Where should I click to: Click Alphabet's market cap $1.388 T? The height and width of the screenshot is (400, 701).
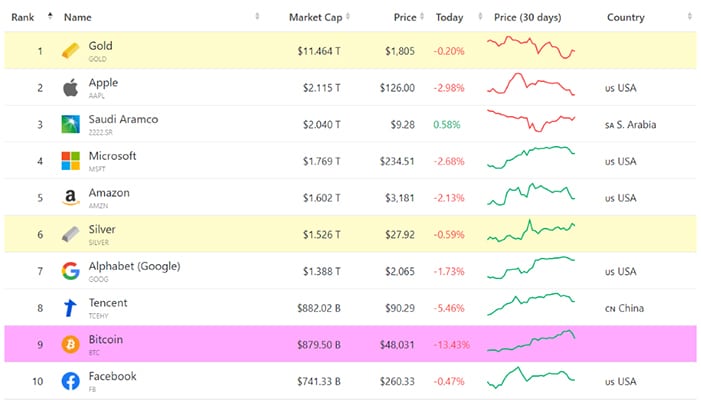[321, 272]
